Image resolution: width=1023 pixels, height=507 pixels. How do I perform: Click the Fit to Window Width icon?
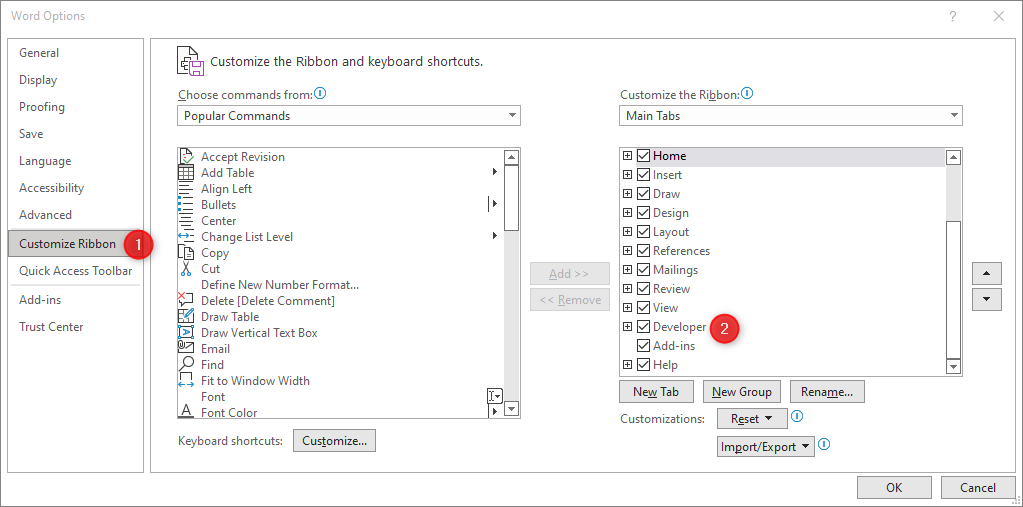point(186,380)
